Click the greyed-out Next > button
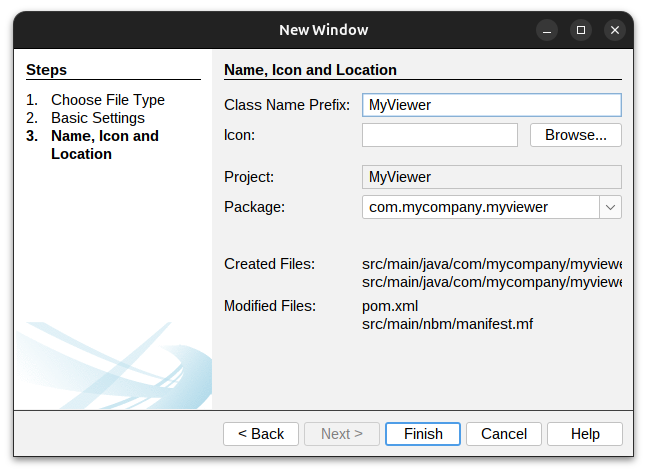The image size is (647, 473). 342,434
